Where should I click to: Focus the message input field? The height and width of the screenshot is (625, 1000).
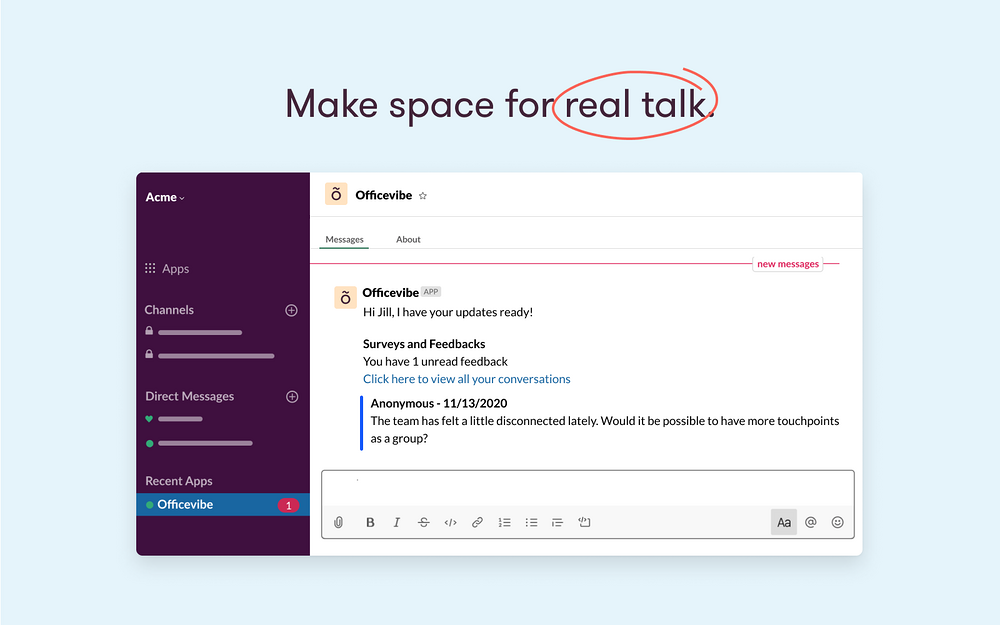587,489
